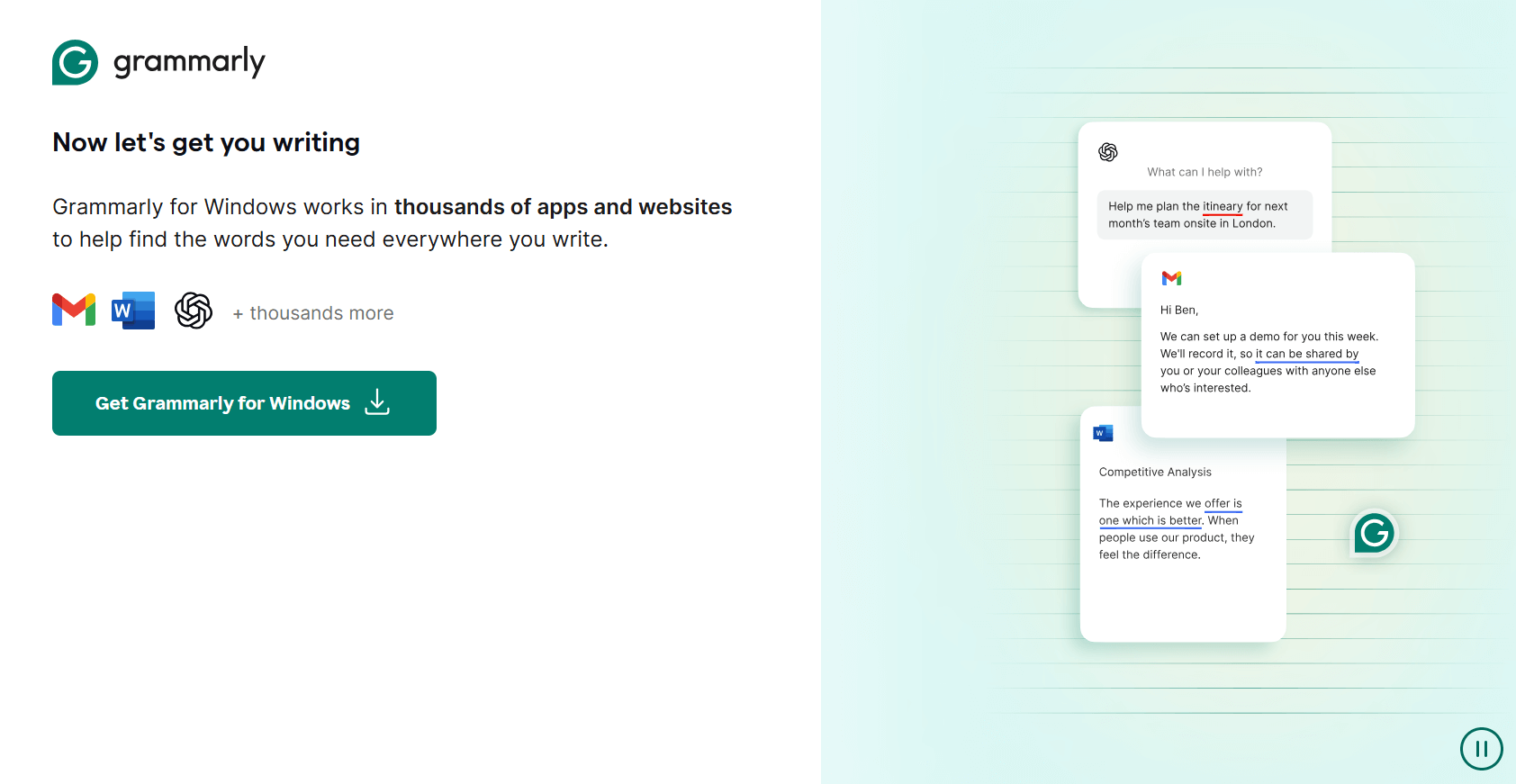Image resolution: width=1516 pixels, height=784 pixels.
Task: Click the floating Grammarly badge in the illustration
Action: click(1375, 534)
